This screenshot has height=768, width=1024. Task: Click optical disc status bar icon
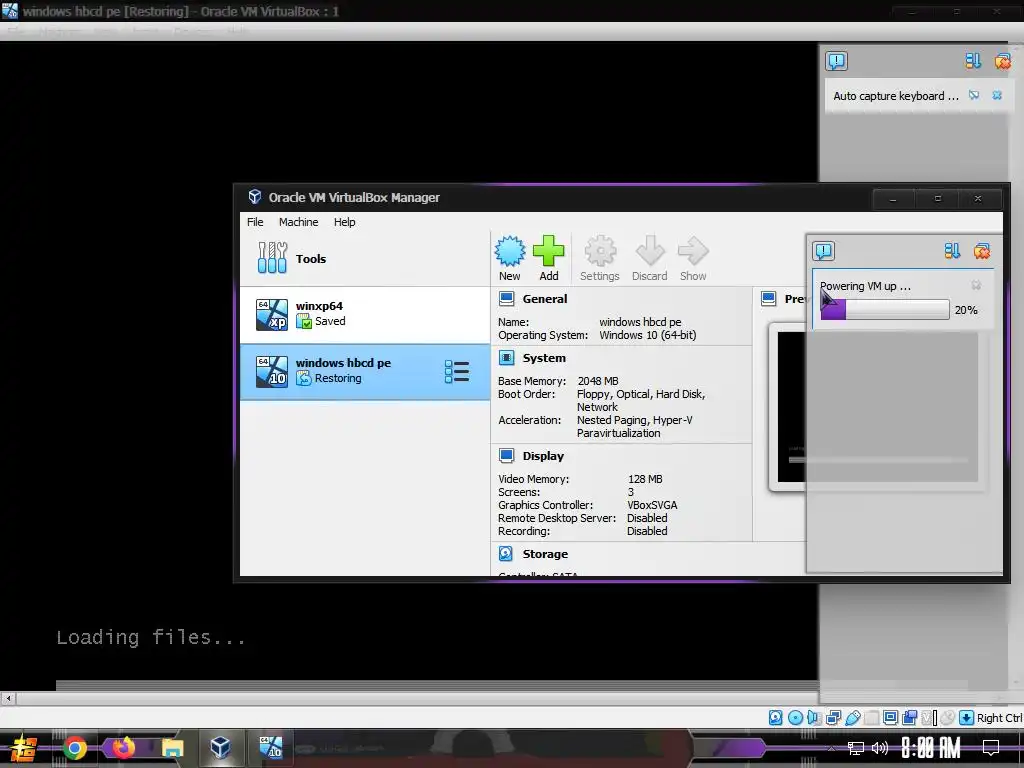click(x=795, y=718)
